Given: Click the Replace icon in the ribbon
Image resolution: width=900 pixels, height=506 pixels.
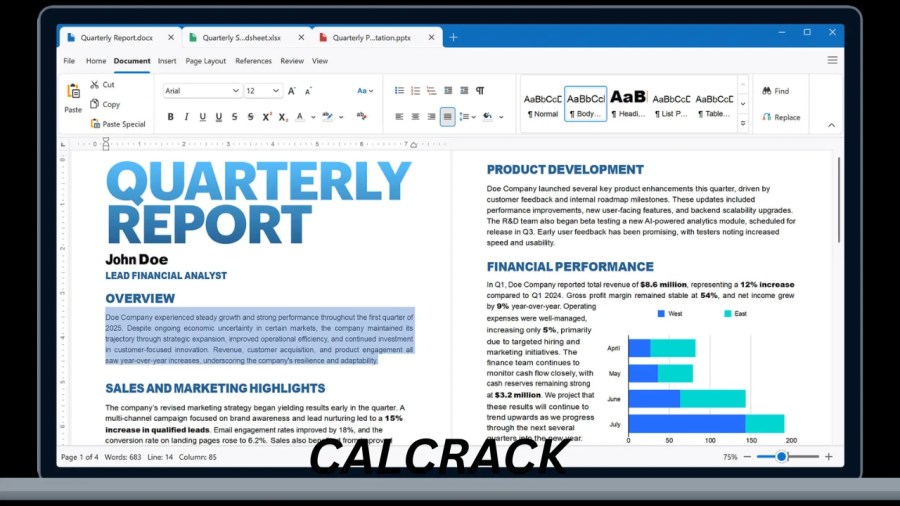Looking at the screenshot, I should pos(767,117).
